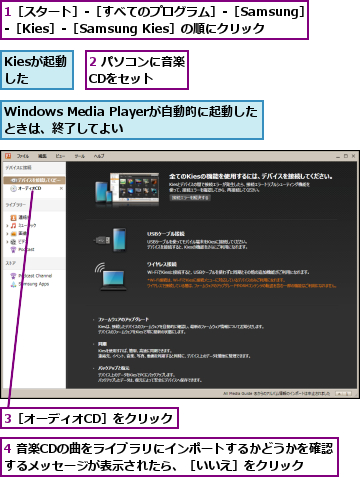Viewport: 360px width, 477px height.
Task: Open Podcast Channel in the store section
Action: [x=31, y=276]
